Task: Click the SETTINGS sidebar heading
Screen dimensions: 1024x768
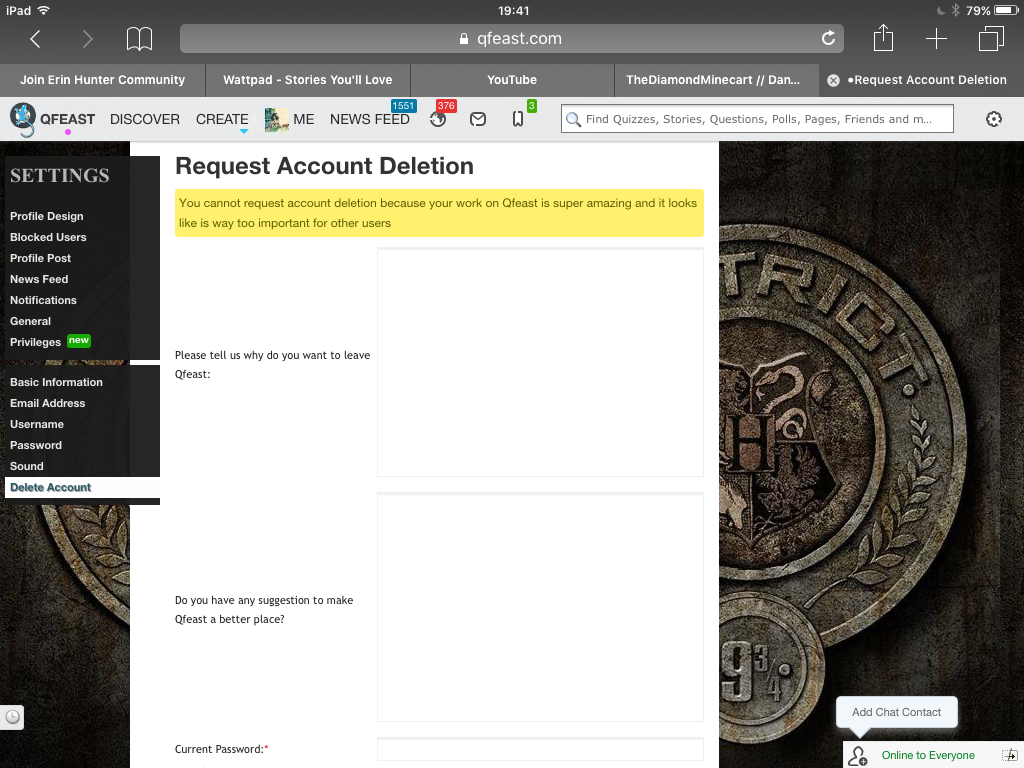Action: coord(59,175)
